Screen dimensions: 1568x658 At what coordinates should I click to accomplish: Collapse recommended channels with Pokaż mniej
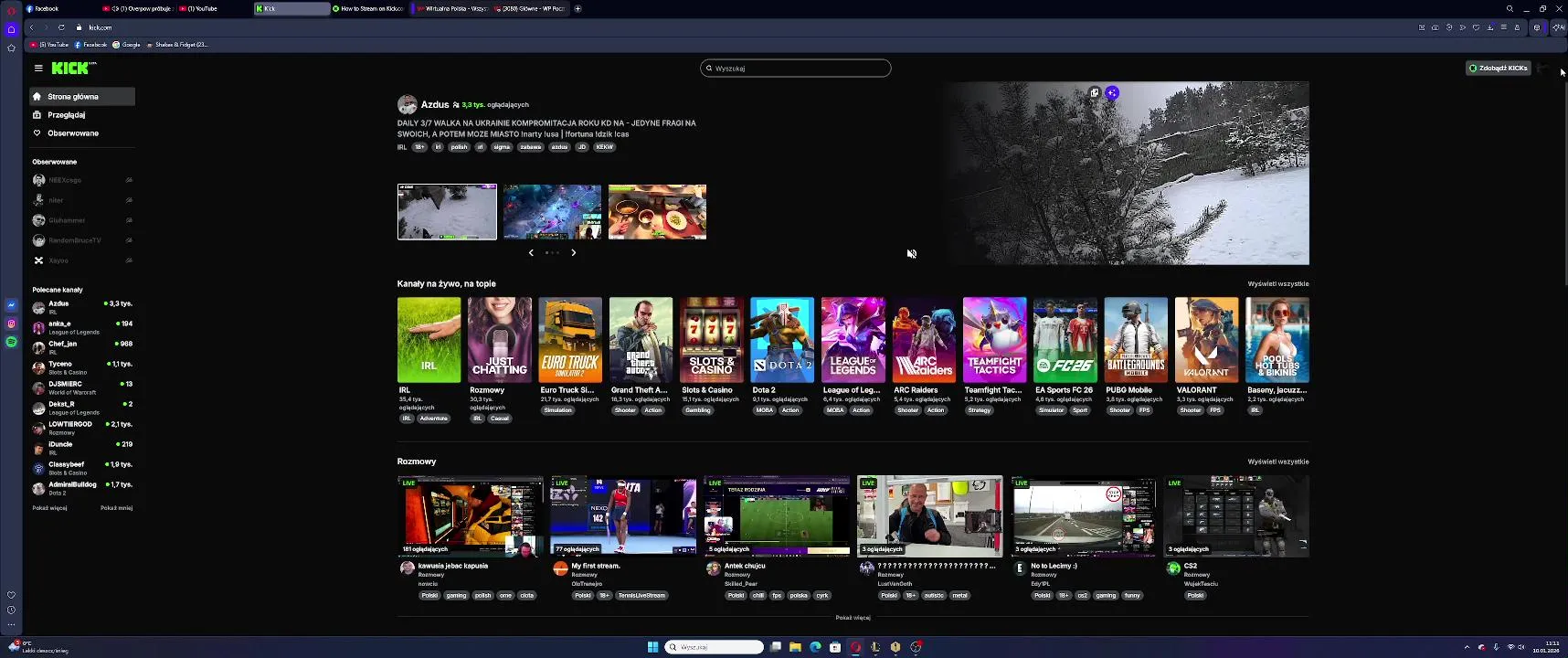point(116,508)
